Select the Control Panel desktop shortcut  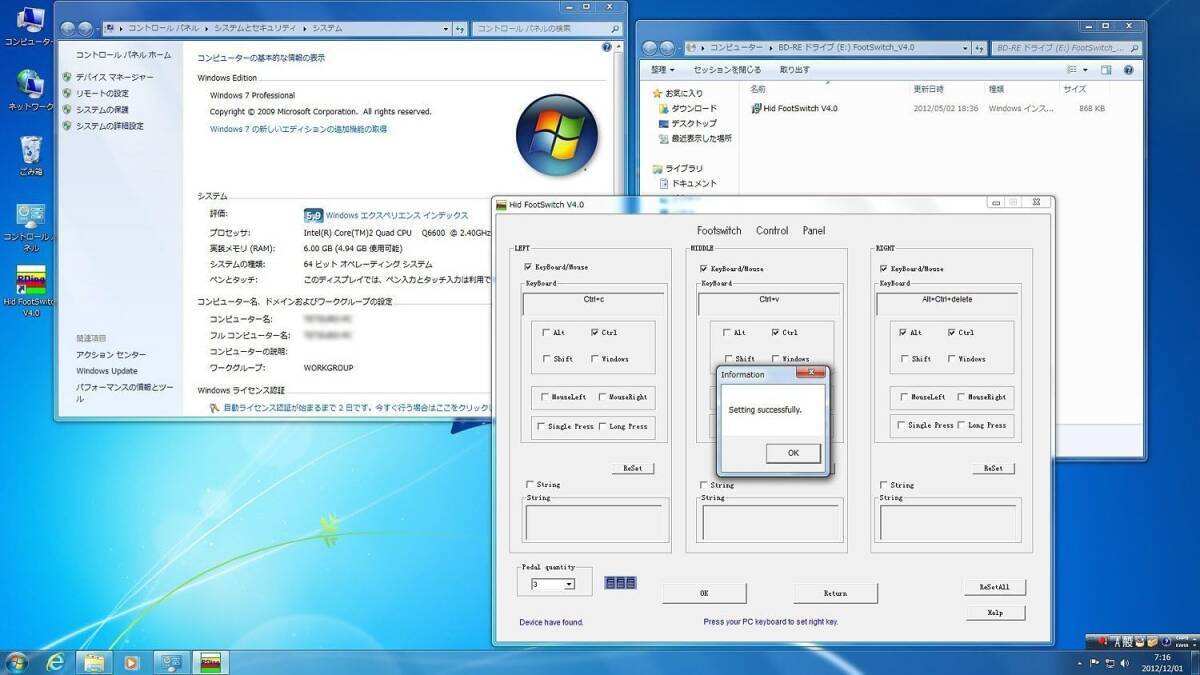tap(30, 226)
